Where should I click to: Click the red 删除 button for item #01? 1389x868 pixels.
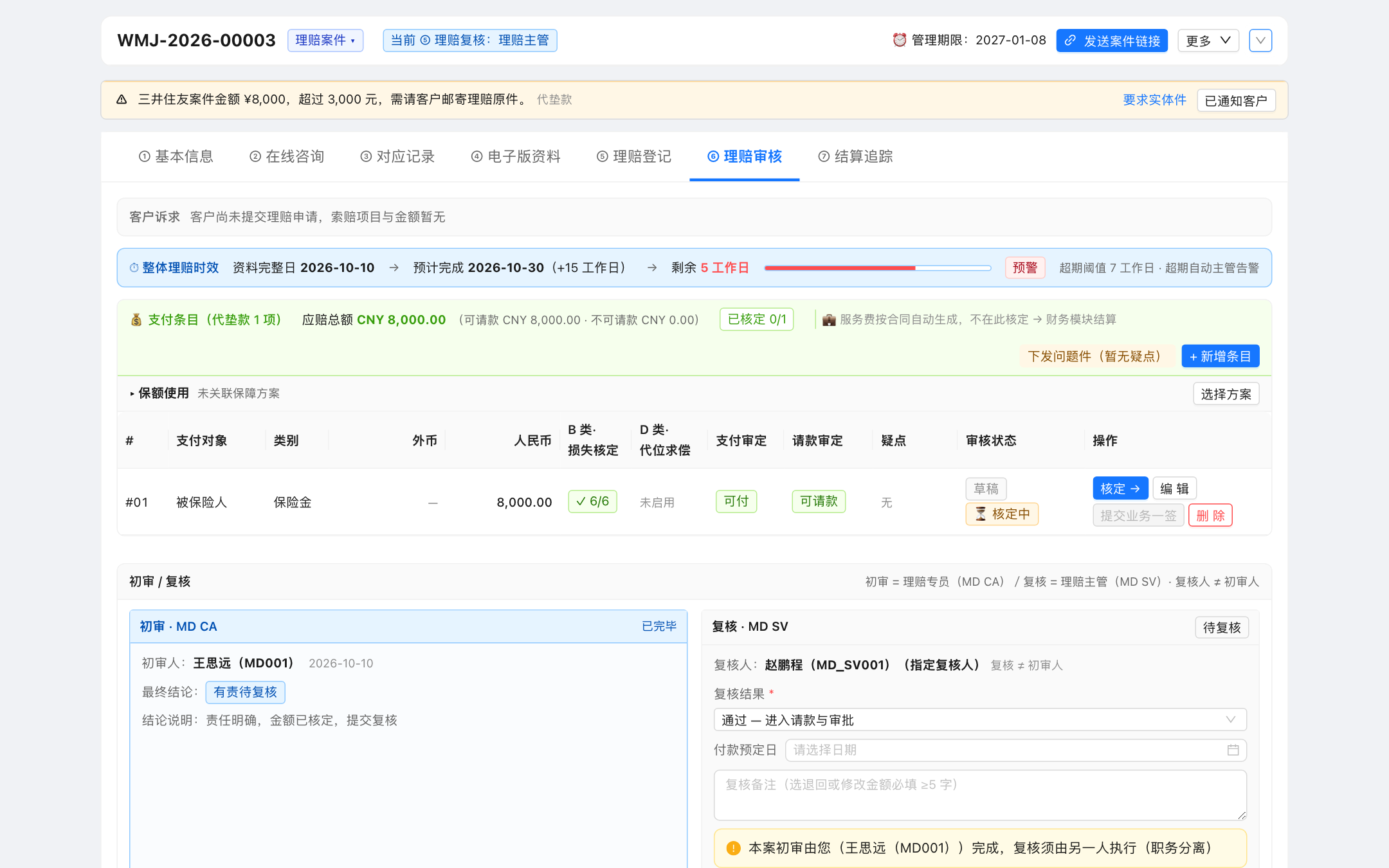[x=1210, y=516]
